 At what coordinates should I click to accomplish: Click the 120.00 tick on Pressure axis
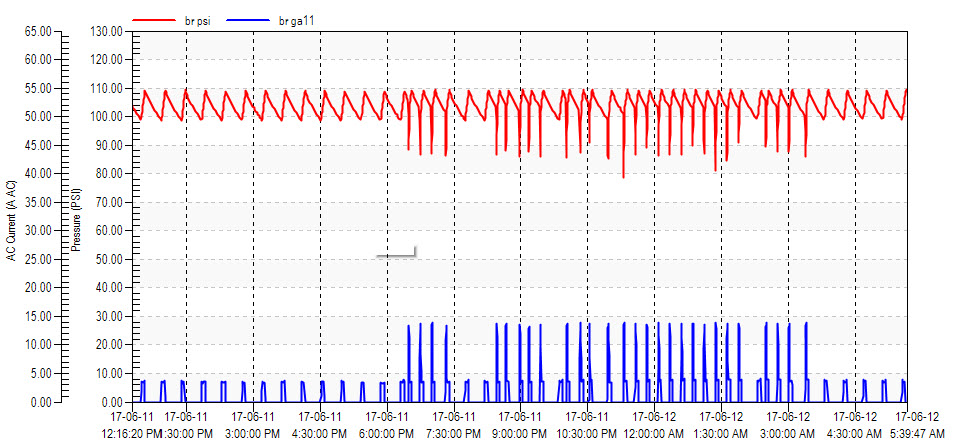coord(106,60)
